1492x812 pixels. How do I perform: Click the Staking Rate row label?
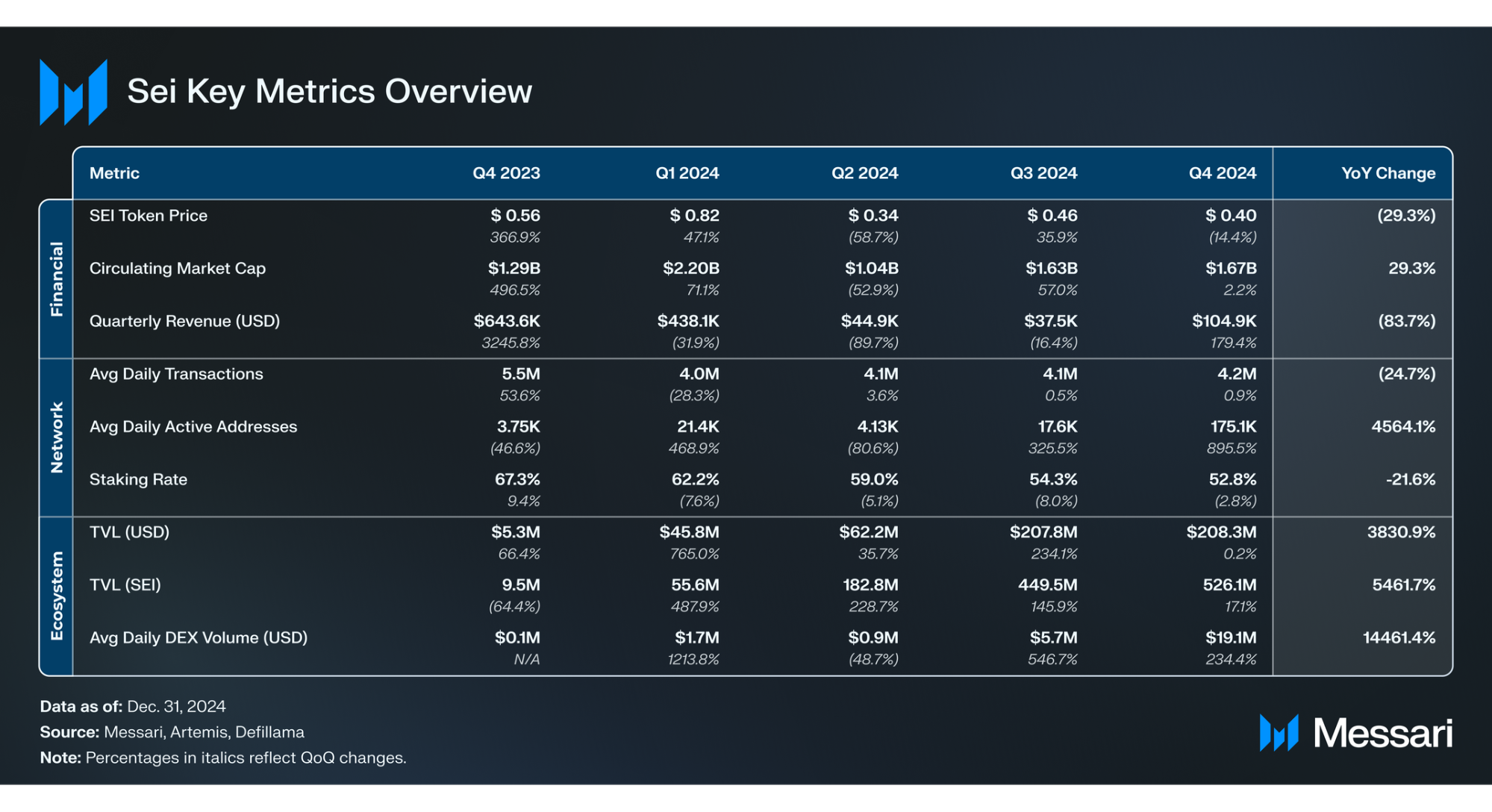[138, 480]
